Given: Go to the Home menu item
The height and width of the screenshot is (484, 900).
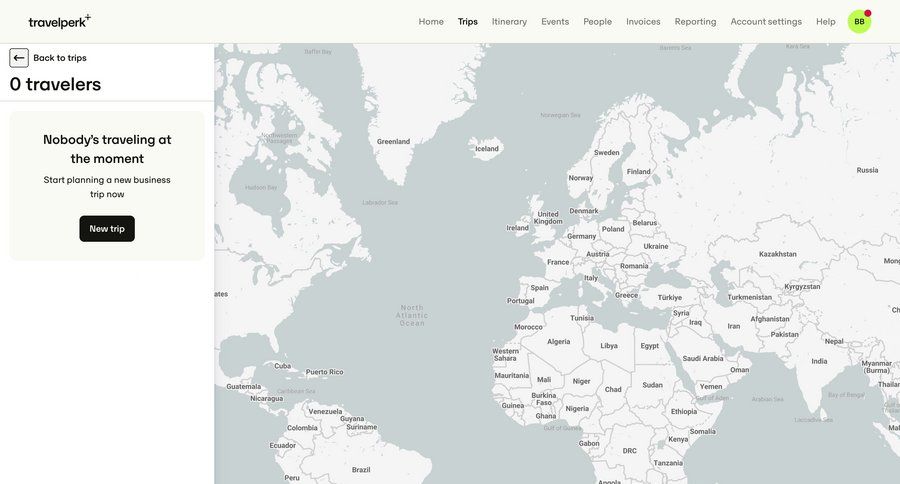Looking at the screenshot, I should coord(431,21).
